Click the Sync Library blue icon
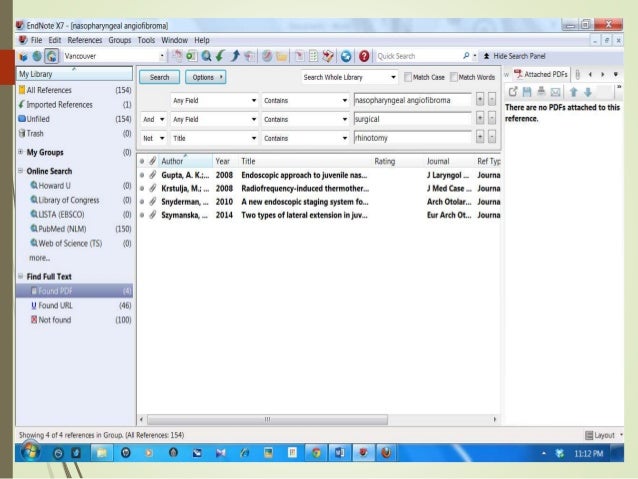The height and width of the screenshot is (479, 638). point(346,56)
